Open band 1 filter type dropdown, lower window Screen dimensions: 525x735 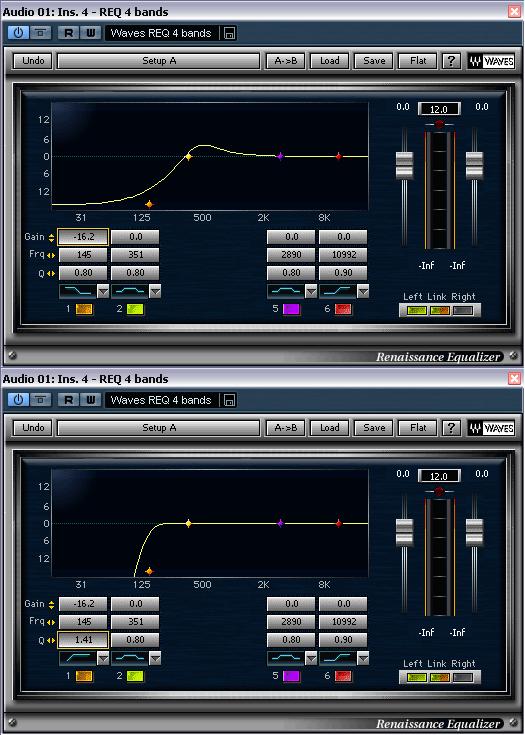click(x=103, y=658)
